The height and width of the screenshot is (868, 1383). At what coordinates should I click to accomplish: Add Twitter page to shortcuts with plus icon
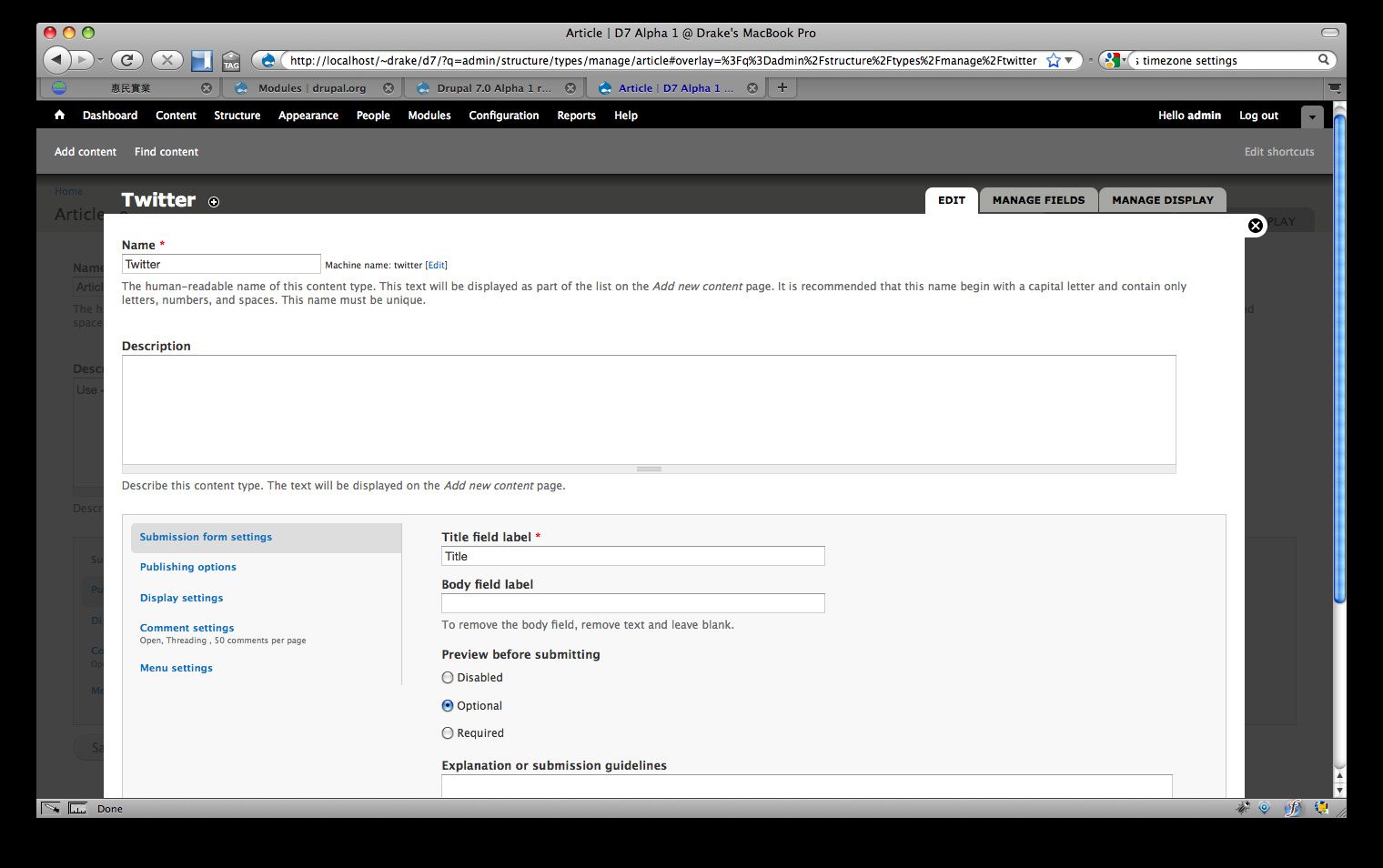(214, 202)
